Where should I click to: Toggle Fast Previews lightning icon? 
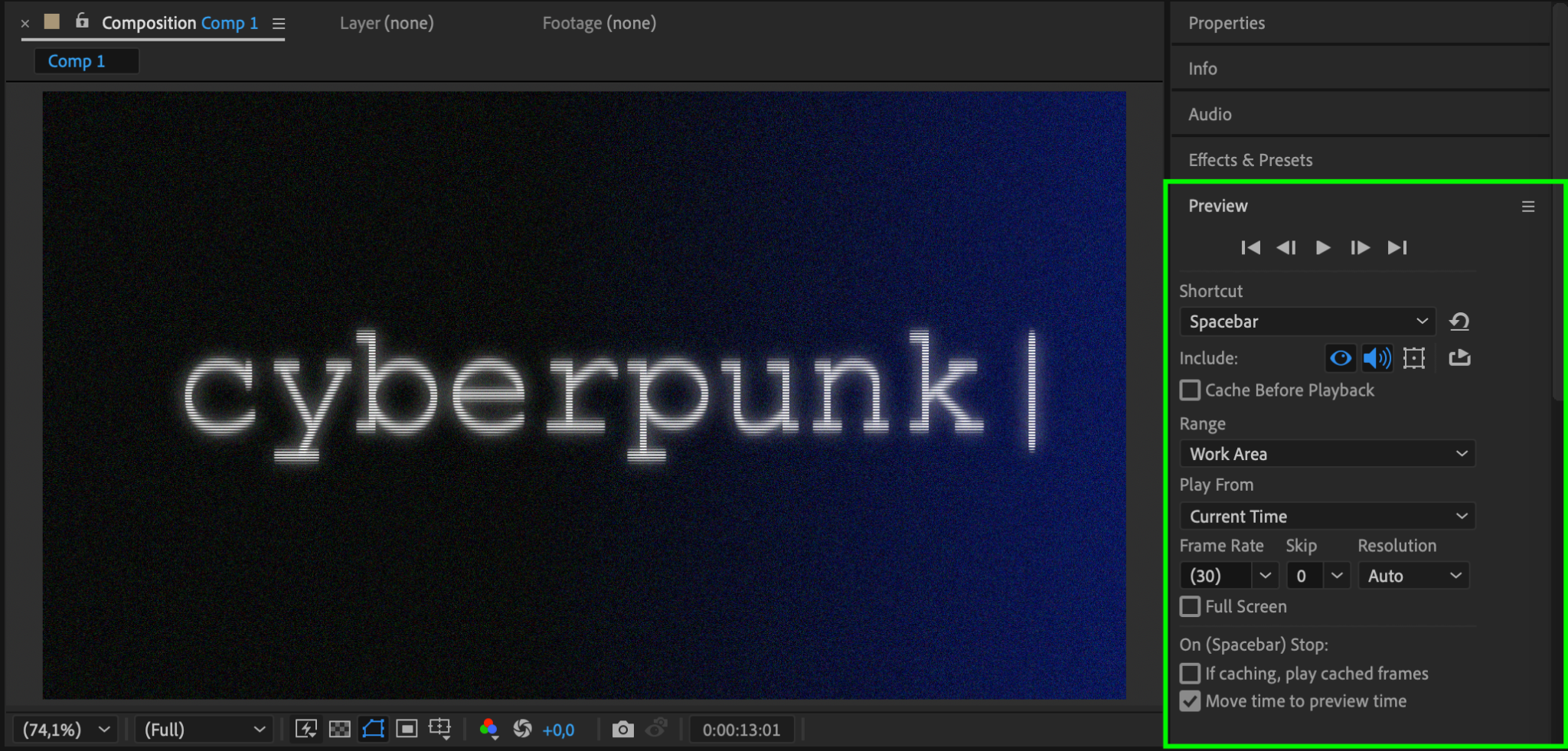point(306,730)
